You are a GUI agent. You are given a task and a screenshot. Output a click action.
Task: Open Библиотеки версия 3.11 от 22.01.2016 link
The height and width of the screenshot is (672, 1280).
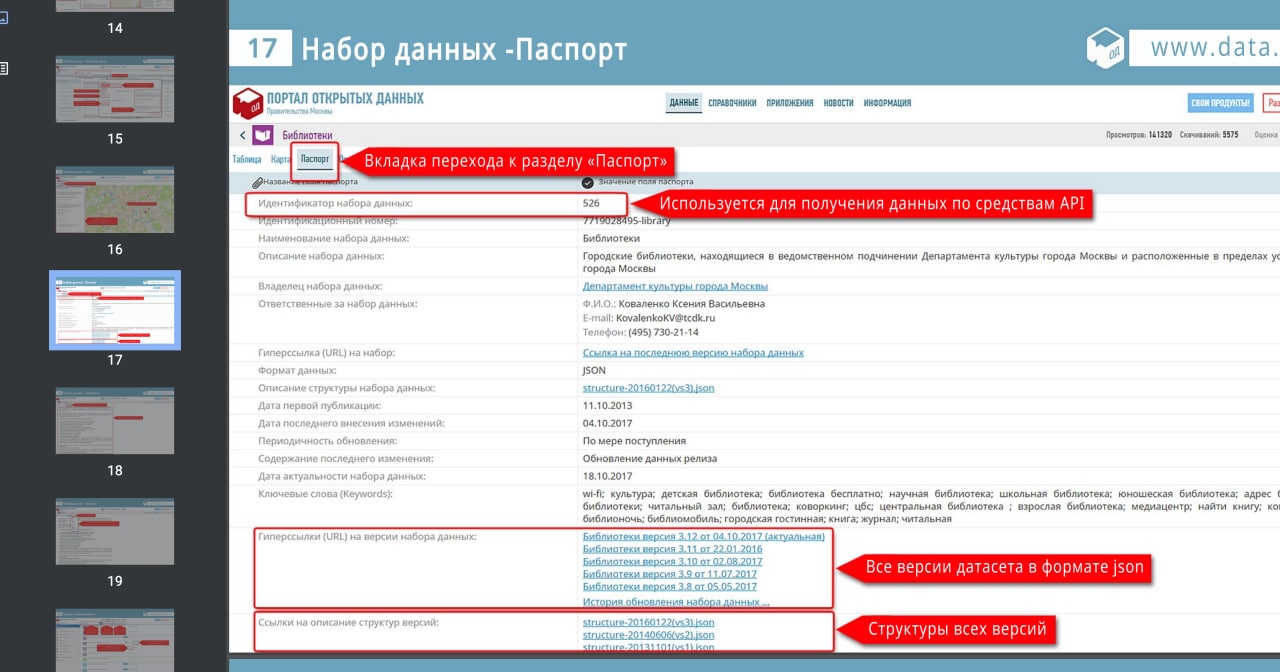[672, 549]
